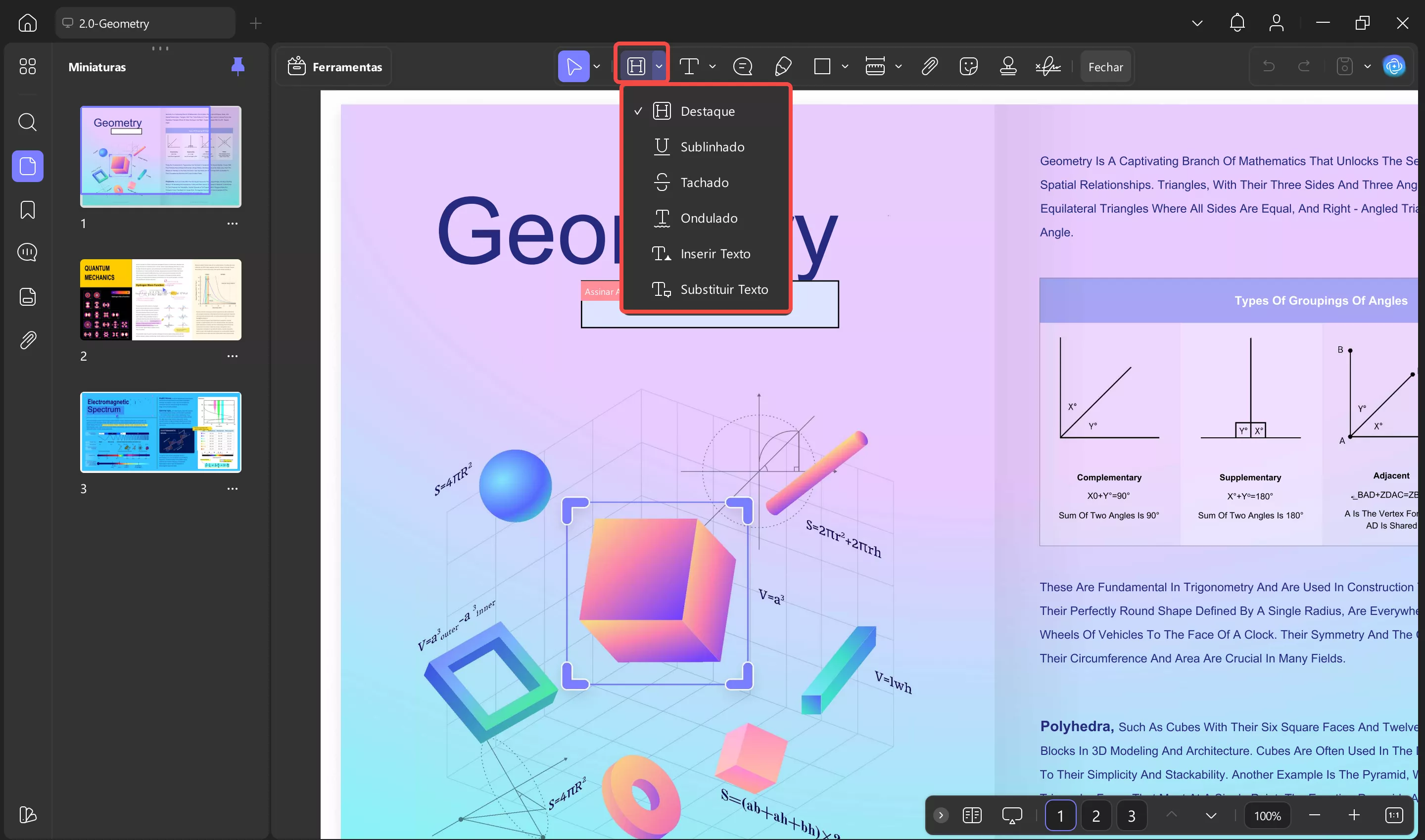Choose the checked Destaque option
1425x840 pixels.
[x=707, y=111]
